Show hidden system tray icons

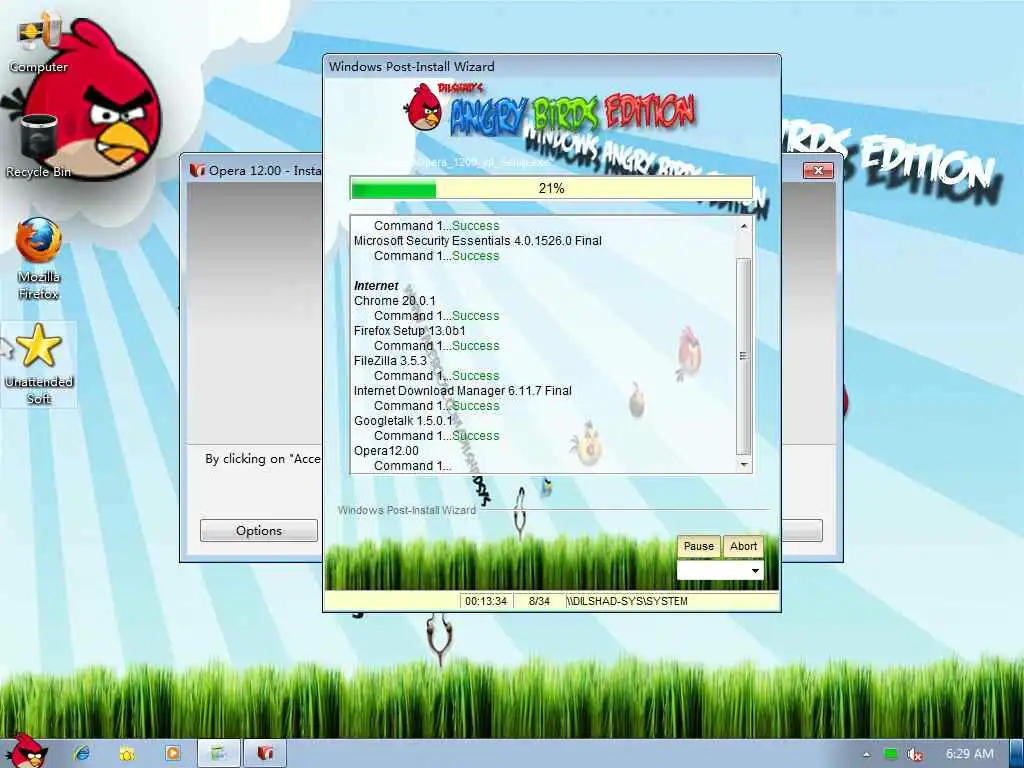tap(867, 755)
